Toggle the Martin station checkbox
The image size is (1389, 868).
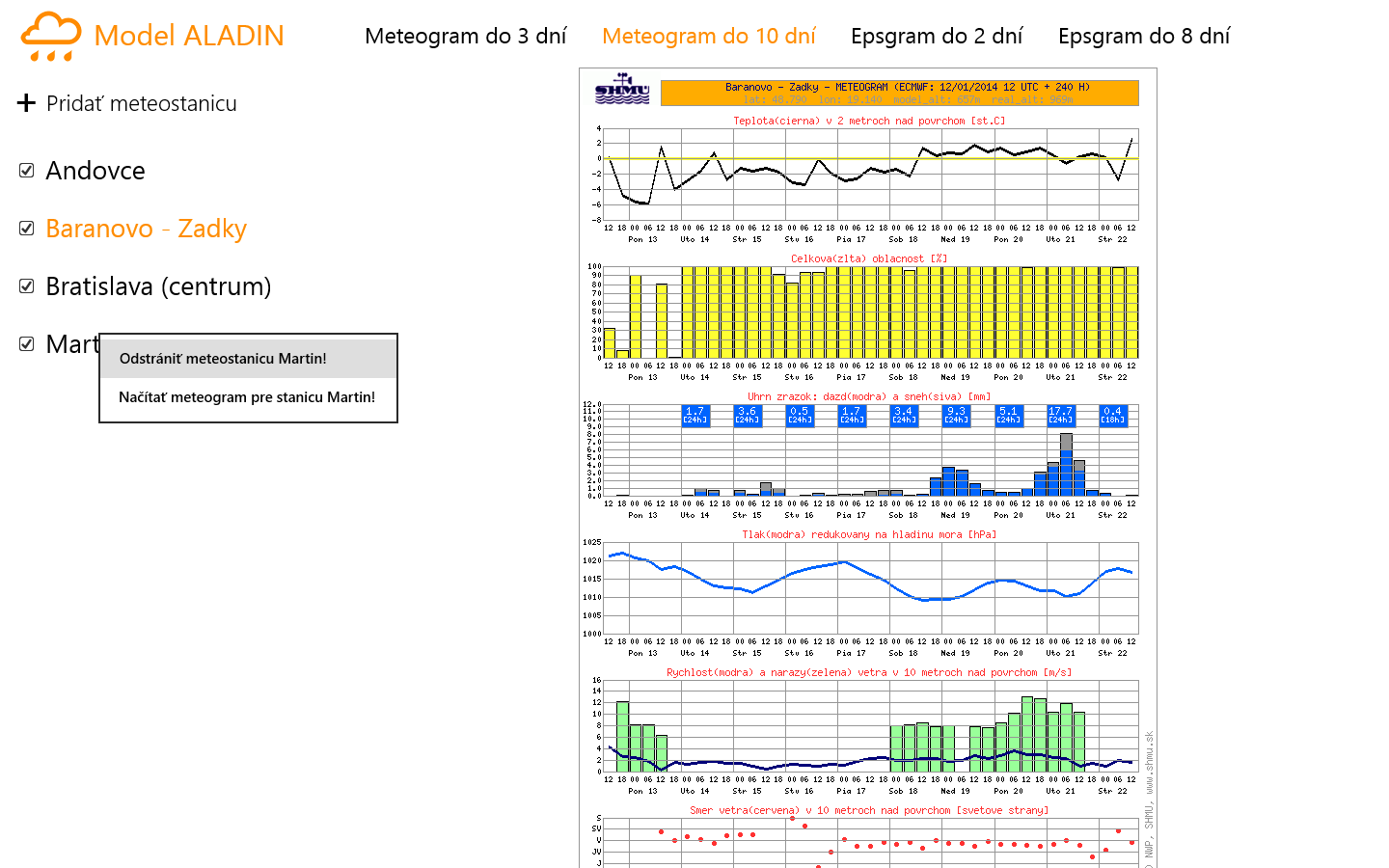27,344
